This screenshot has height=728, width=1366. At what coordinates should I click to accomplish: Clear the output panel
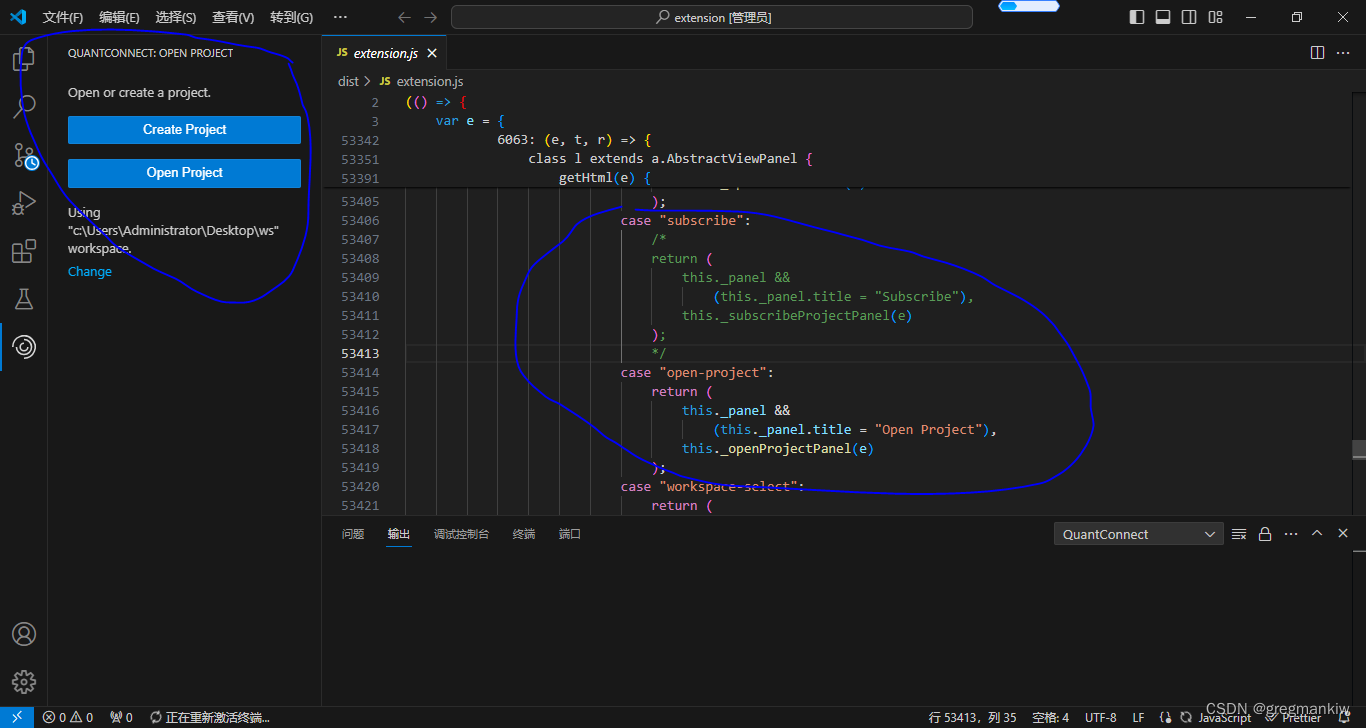(1239, 534)
